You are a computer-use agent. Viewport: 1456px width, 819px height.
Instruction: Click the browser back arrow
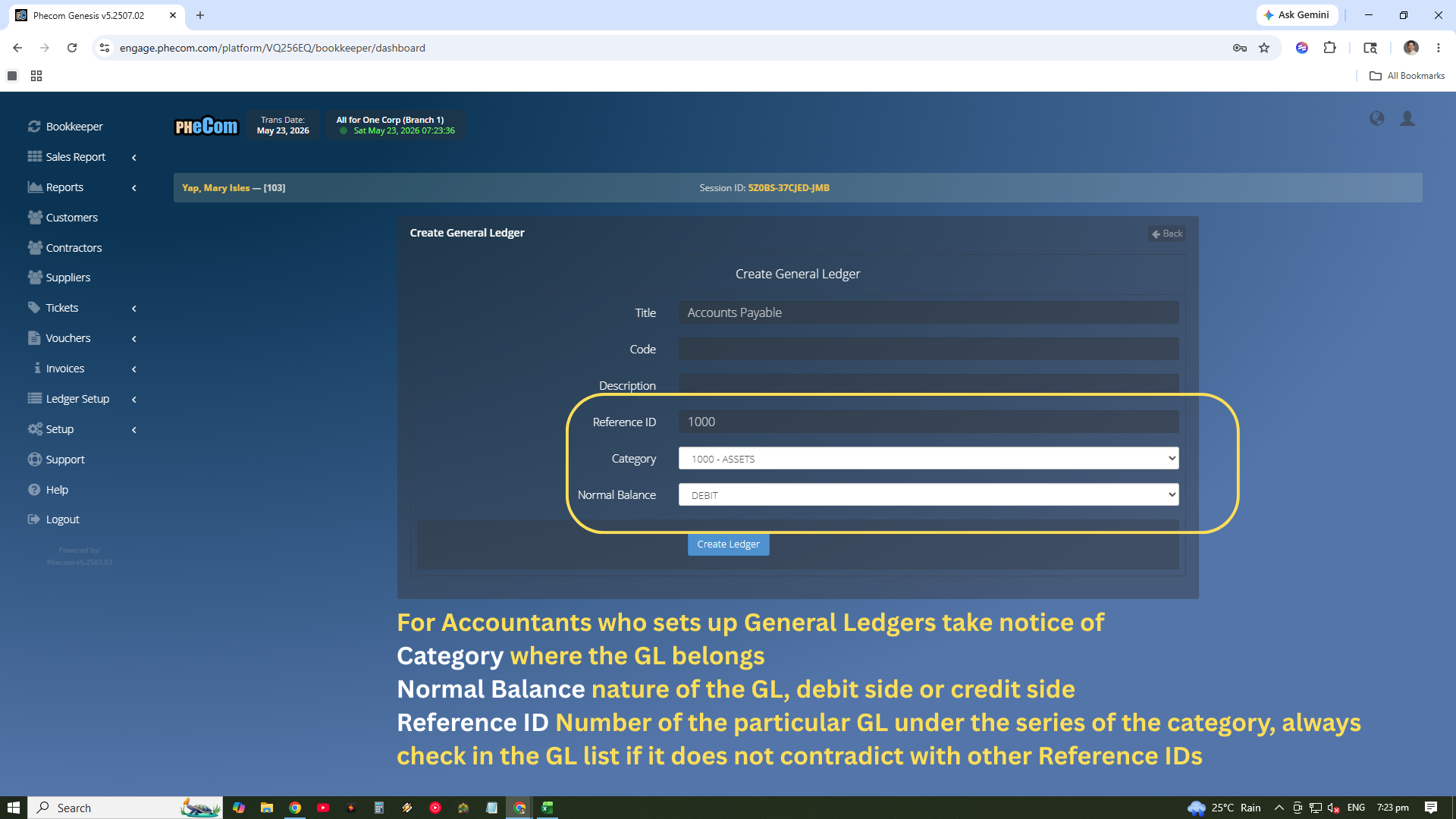click(x=17, y=48)
